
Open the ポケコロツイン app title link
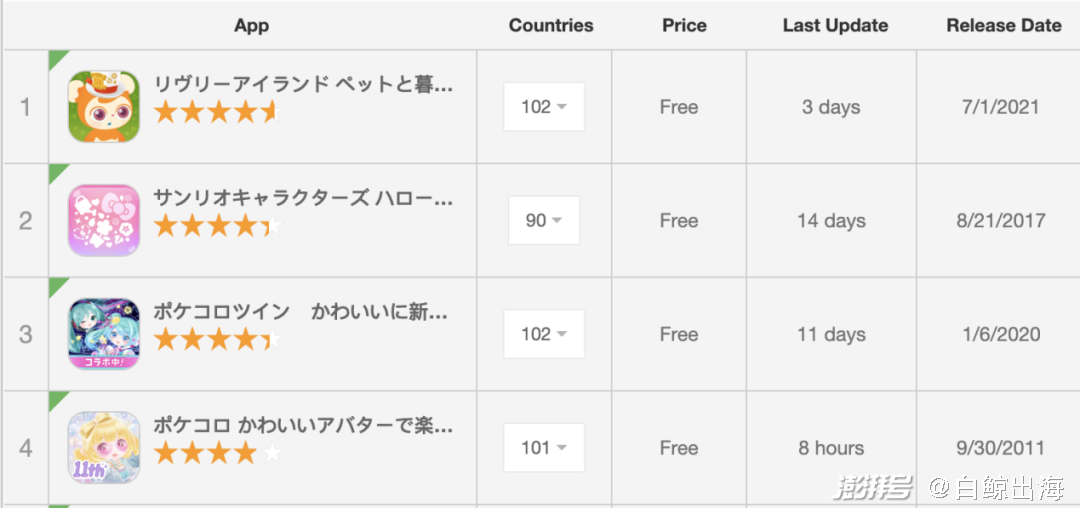click(303, 312)
